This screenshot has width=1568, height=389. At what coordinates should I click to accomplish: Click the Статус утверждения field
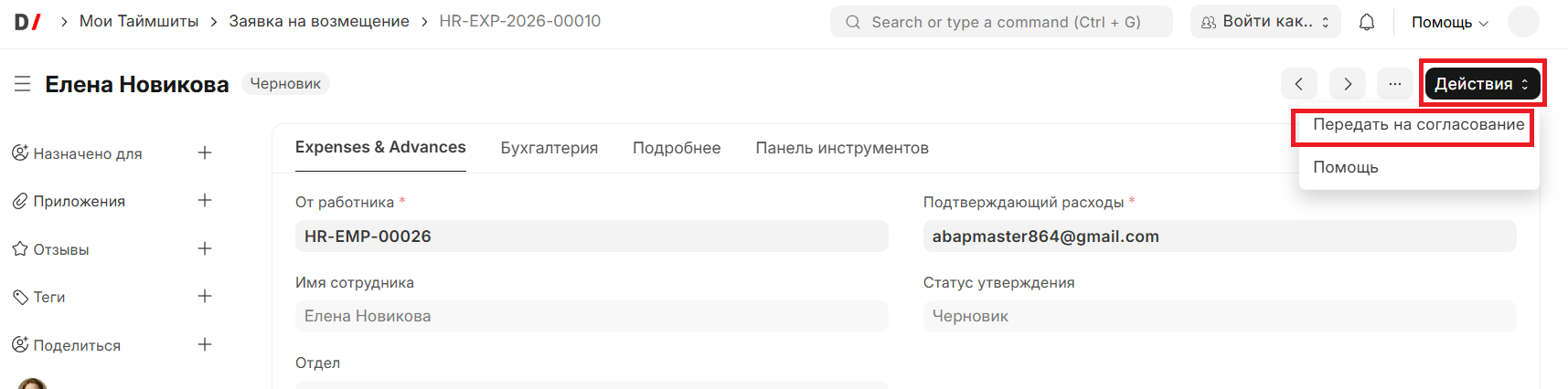tap(1220, 316)
